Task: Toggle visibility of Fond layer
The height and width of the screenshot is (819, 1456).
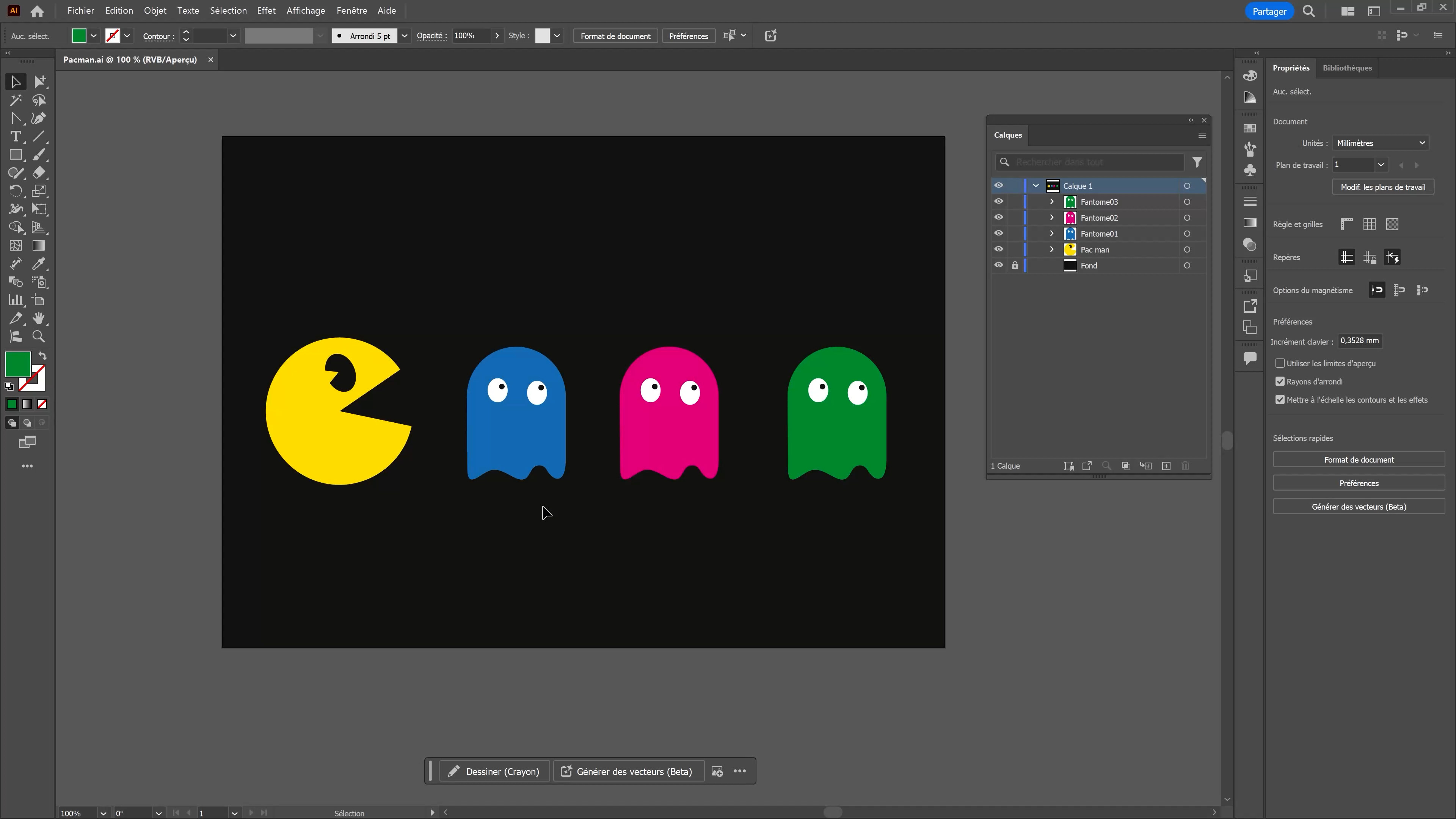Action: click(x=999, y=265)
